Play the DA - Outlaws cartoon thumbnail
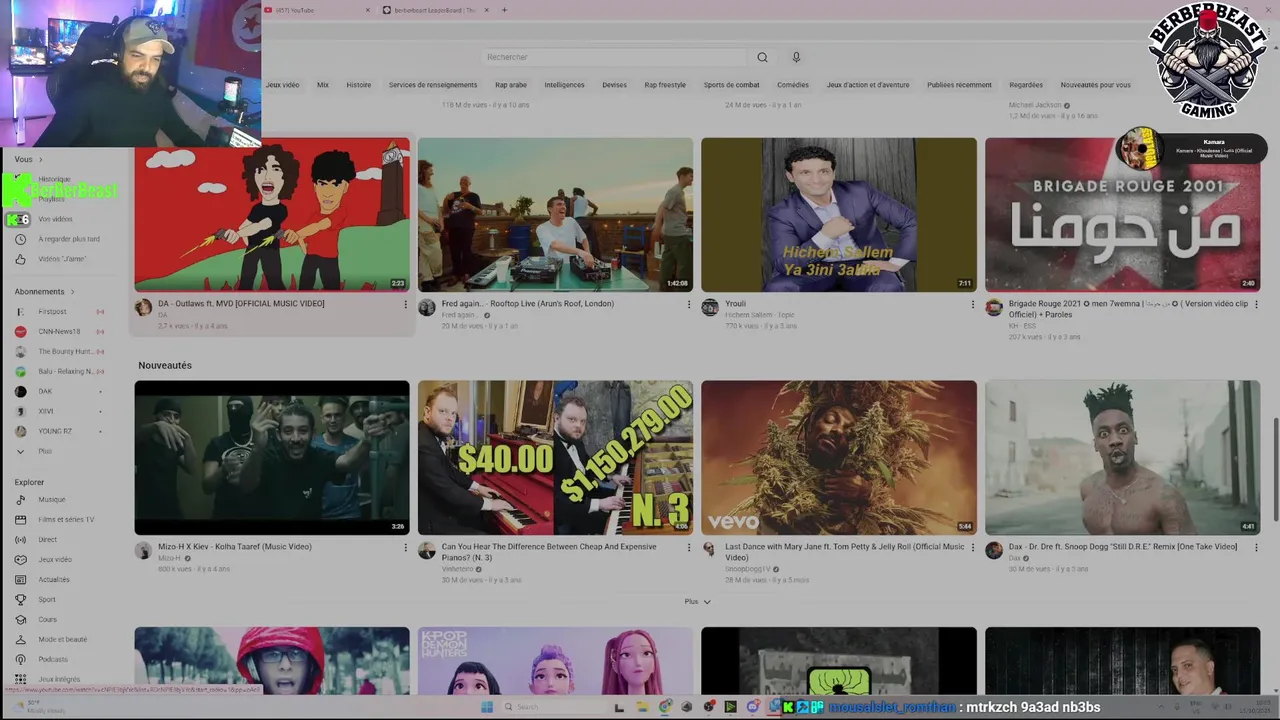The height and width of the screenshot is (720, 1280). point(272,215)
